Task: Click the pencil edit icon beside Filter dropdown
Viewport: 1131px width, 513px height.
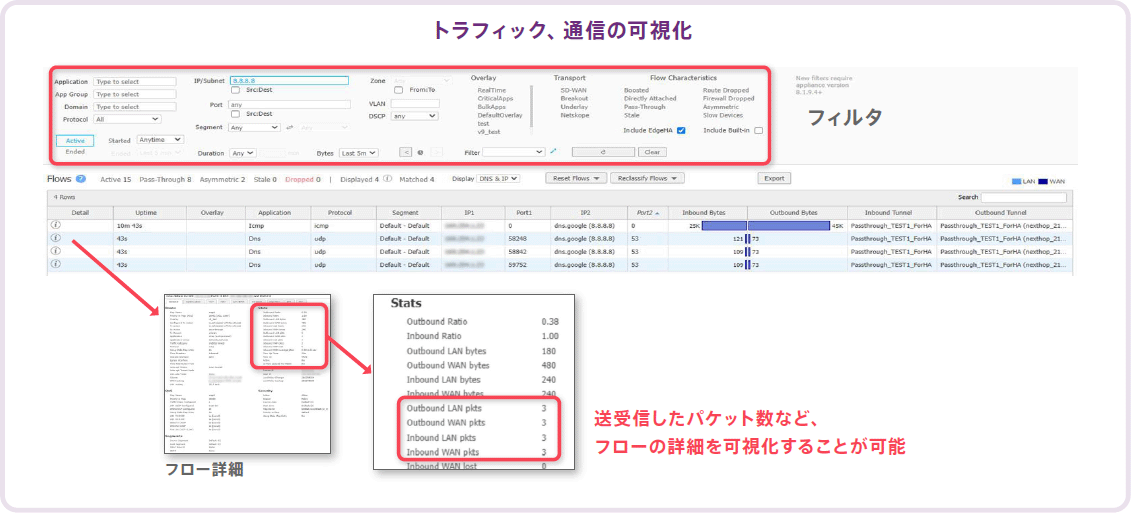Action: tap(553, 152)
